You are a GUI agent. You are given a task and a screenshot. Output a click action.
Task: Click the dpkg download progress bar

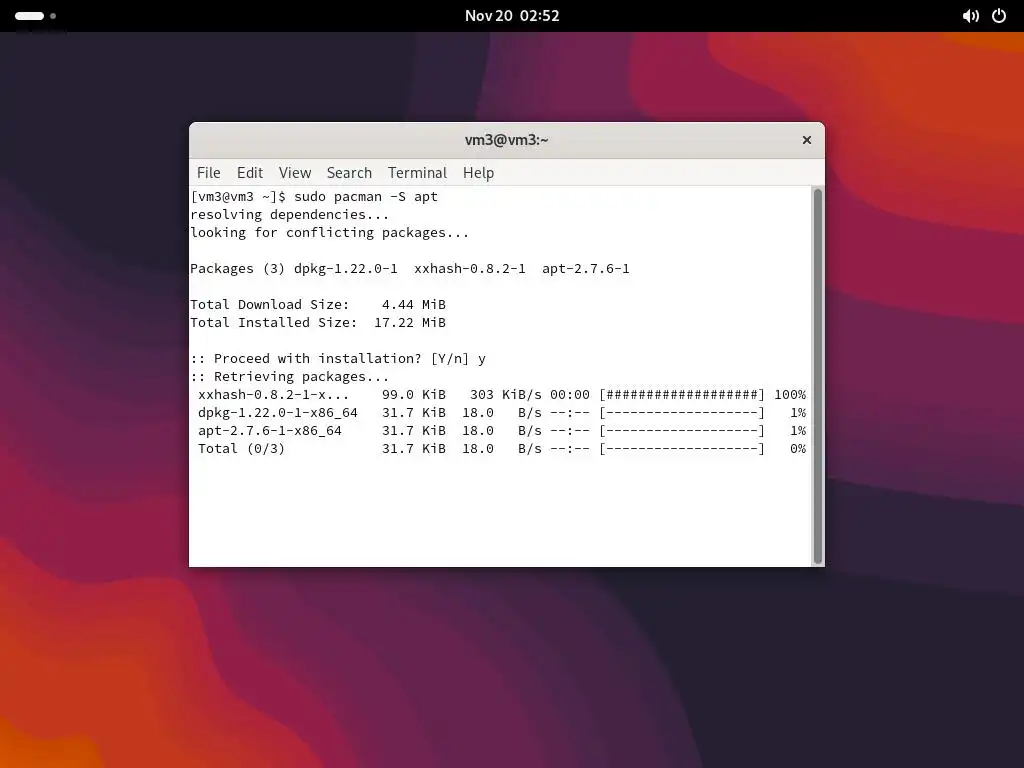[681, 413]
